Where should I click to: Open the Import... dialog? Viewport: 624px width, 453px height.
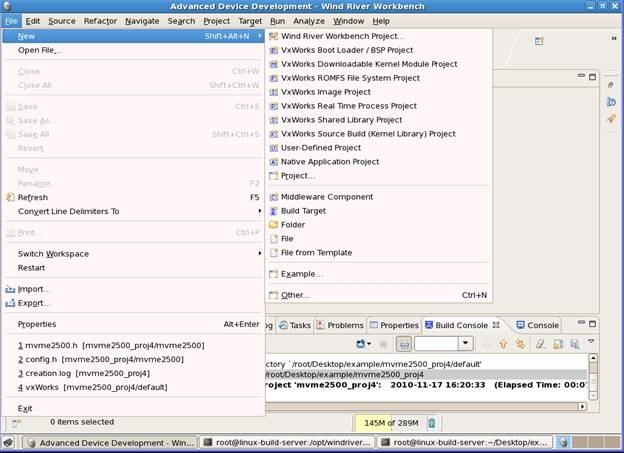click(x=133, y=289)
